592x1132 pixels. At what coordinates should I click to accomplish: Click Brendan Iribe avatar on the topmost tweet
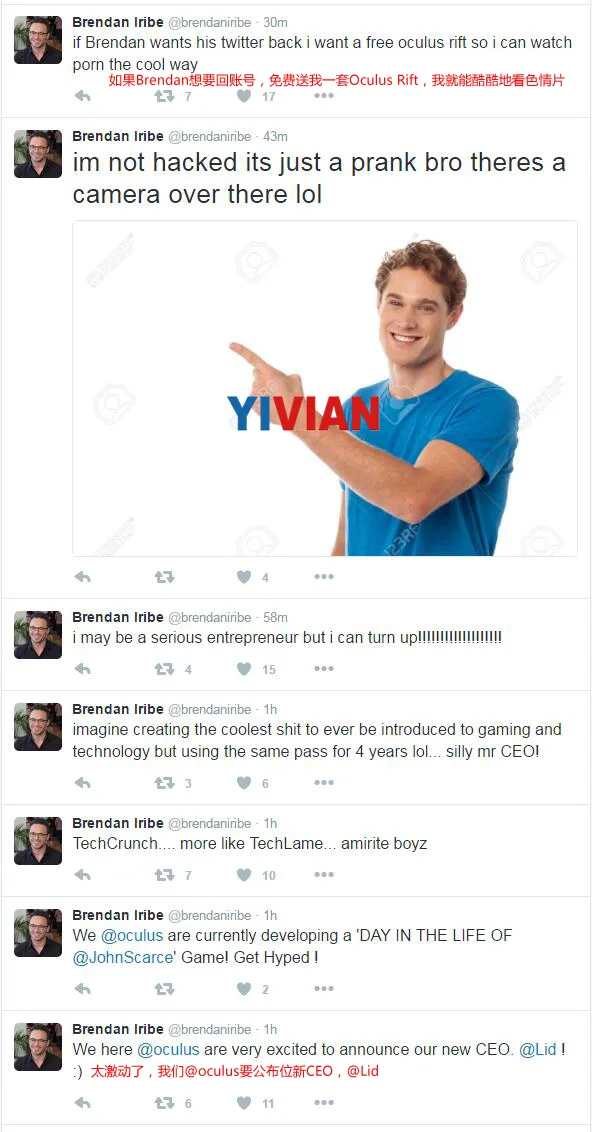pos(38,40)
